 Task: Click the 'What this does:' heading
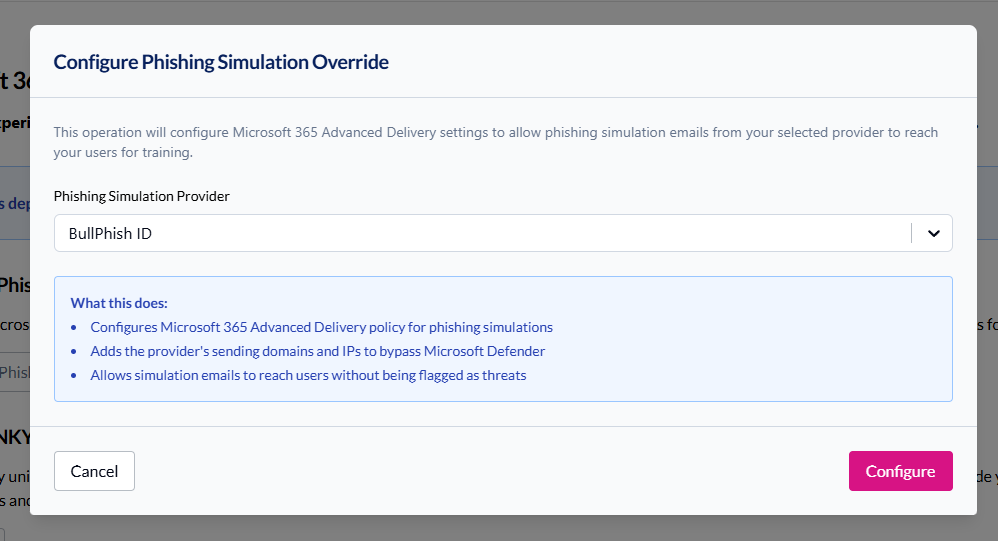tap(119, 303)
